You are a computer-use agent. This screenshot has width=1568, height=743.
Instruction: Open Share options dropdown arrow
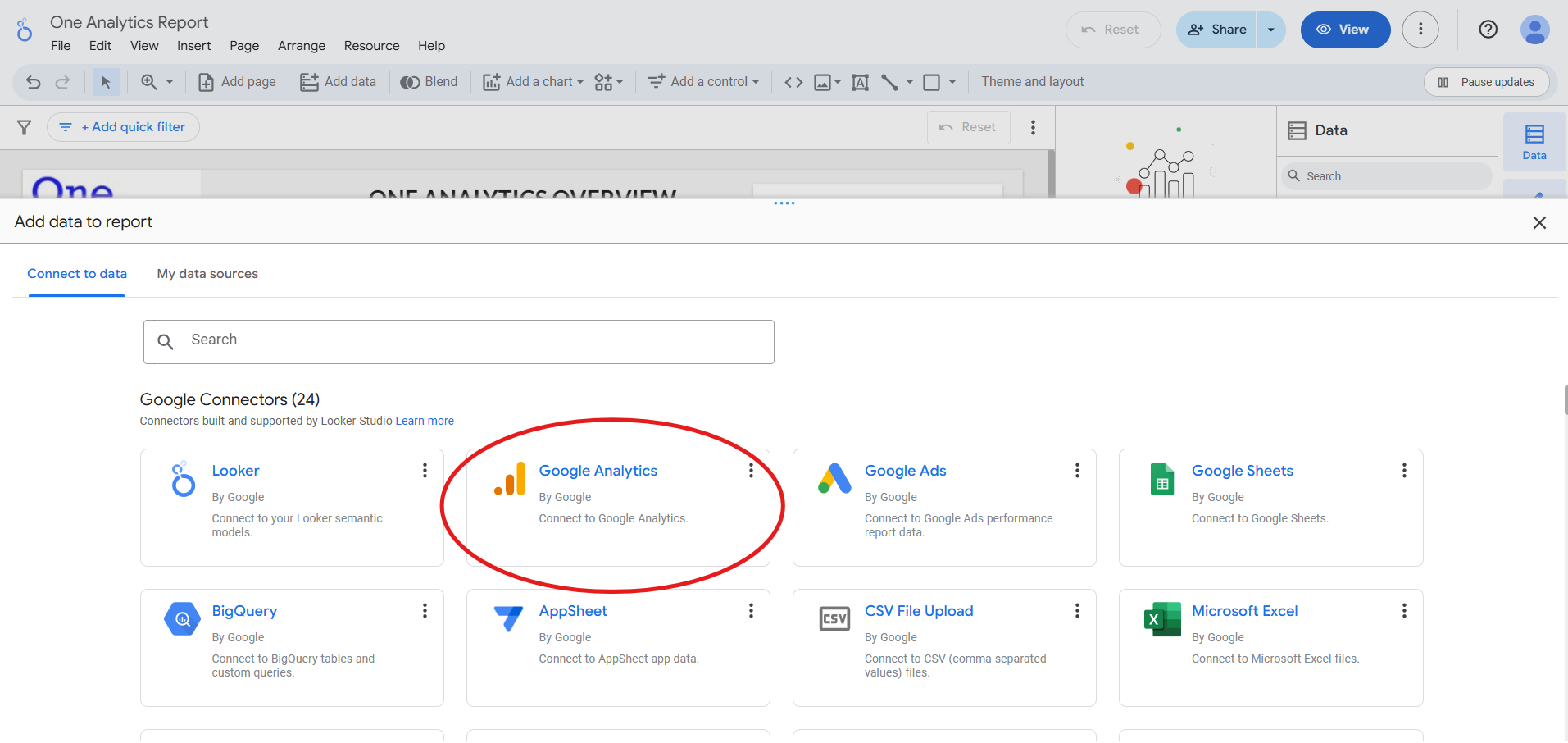[x=1271, y=30]
